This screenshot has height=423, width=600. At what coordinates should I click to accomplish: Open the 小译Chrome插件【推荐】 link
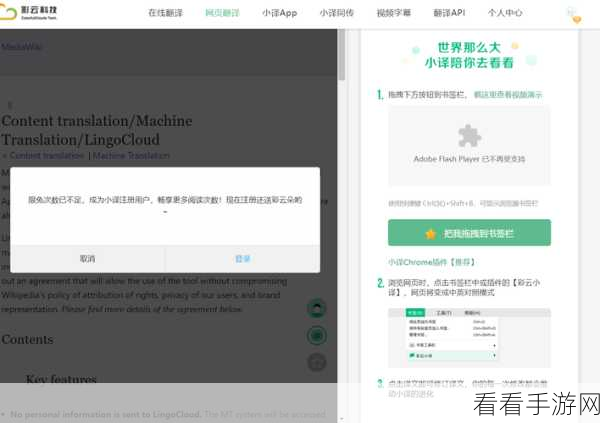point(432,262)
